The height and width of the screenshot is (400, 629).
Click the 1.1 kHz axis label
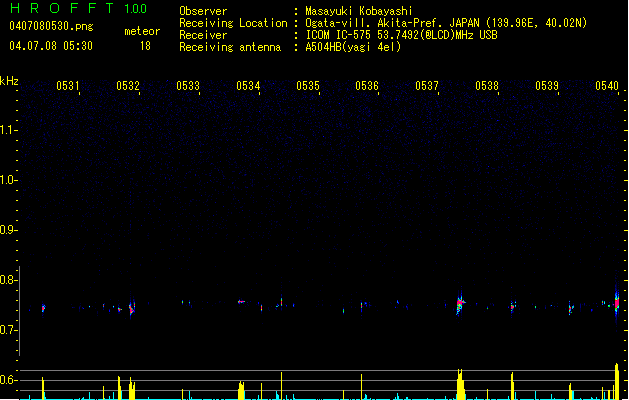click(x=8, y=130)
